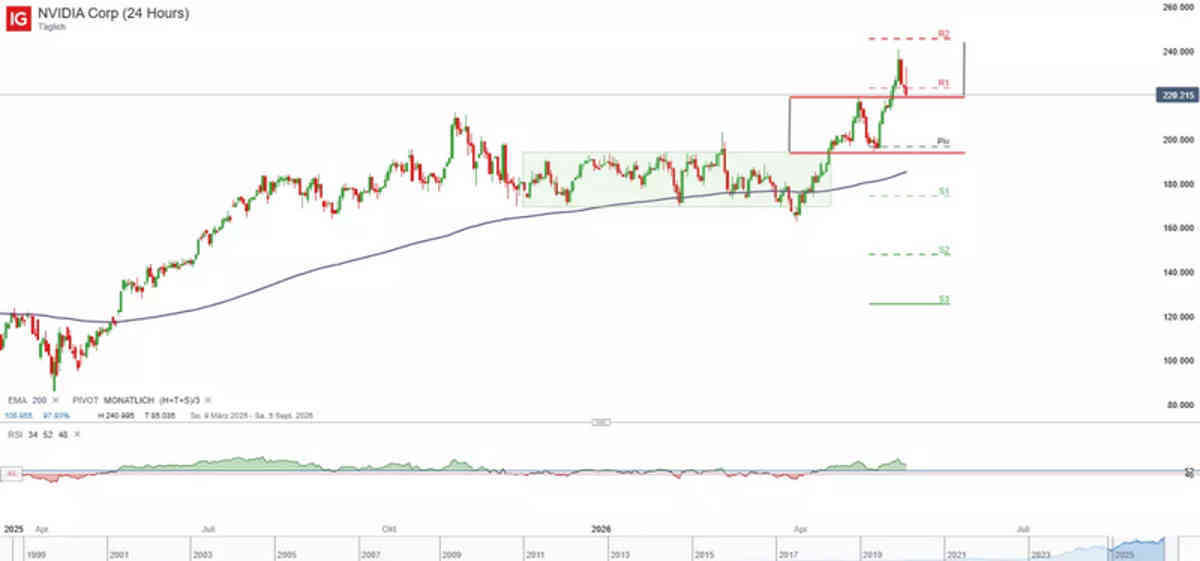Screen dimensions: 1200x561
Task: Click the 200.000 price axis label
Action: tap(1179, 141)
